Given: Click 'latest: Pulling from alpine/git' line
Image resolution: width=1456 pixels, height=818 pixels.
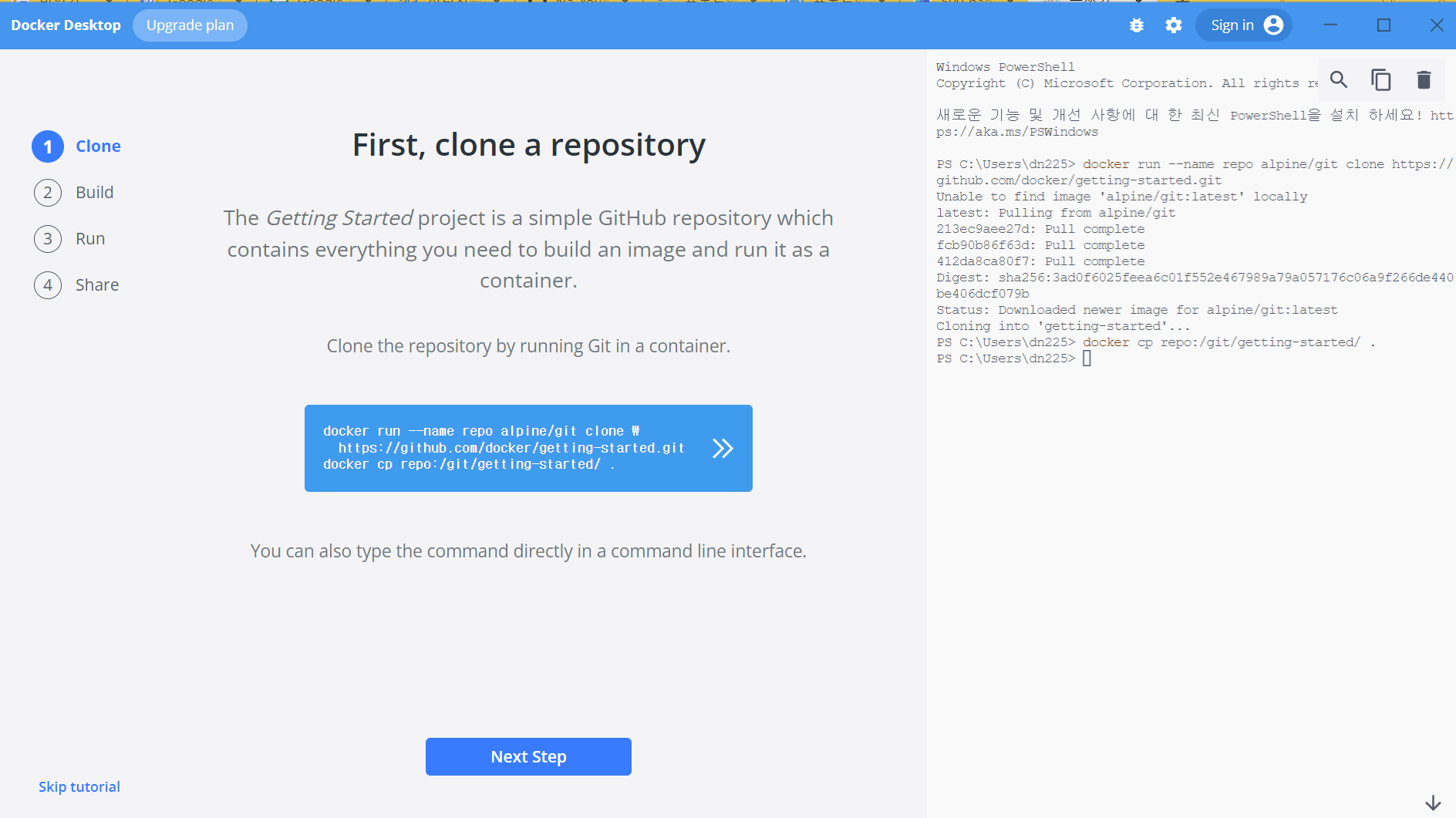Looking at the screenshot, I should coord(1056,213).
